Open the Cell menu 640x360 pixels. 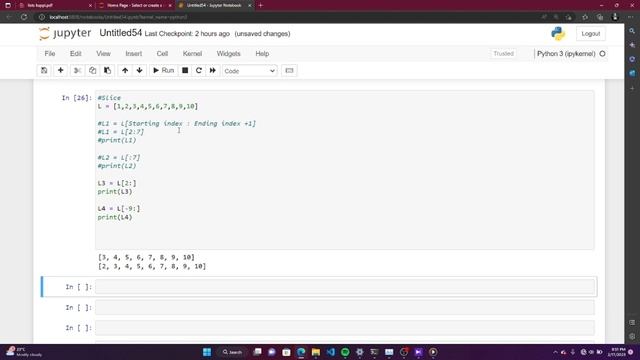pos(162,53)
